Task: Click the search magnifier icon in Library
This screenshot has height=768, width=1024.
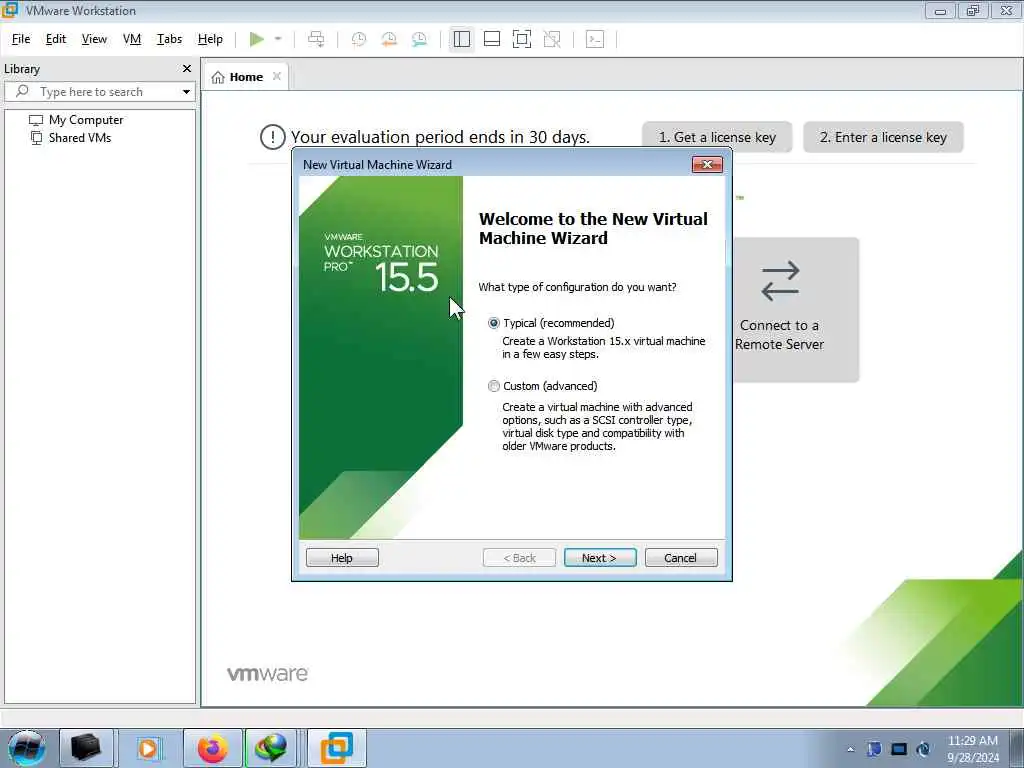Action: [22, 91]
